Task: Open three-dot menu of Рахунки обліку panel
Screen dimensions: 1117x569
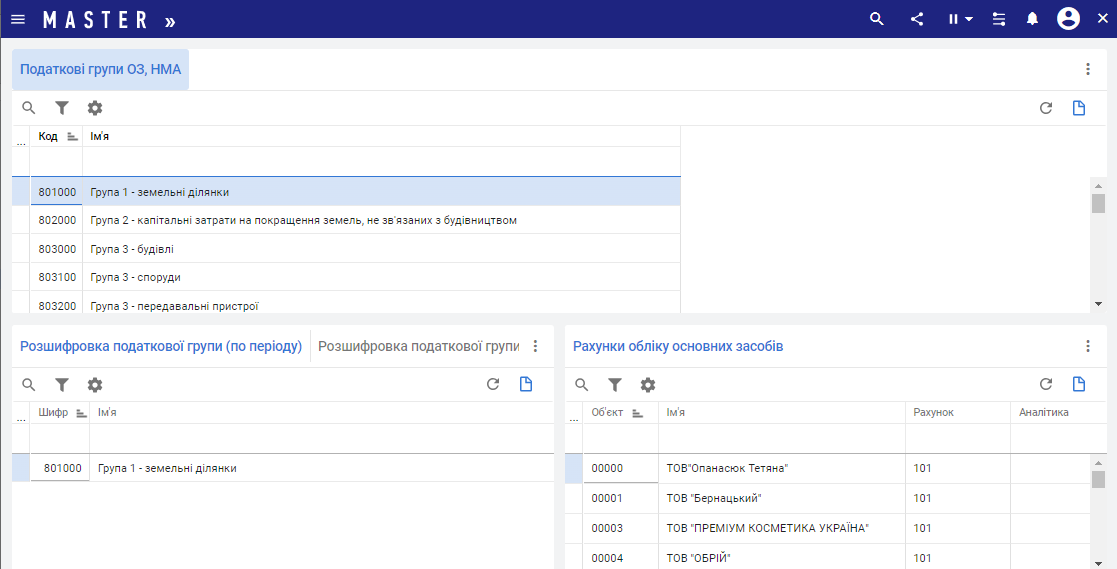Action: pos(1088,346)
